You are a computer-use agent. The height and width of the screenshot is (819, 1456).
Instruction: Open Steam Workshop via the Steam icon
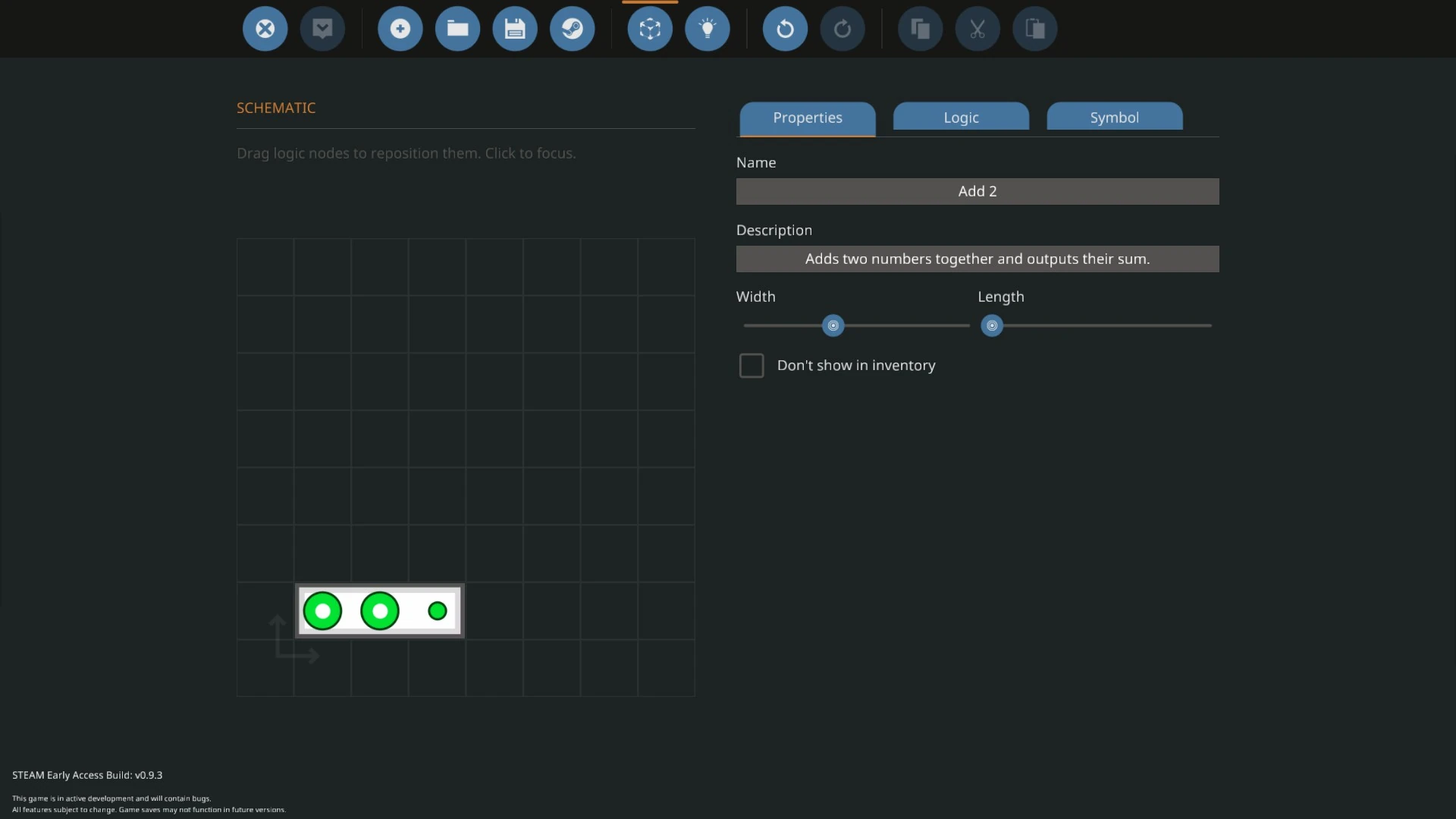click(x=572, y=29)
